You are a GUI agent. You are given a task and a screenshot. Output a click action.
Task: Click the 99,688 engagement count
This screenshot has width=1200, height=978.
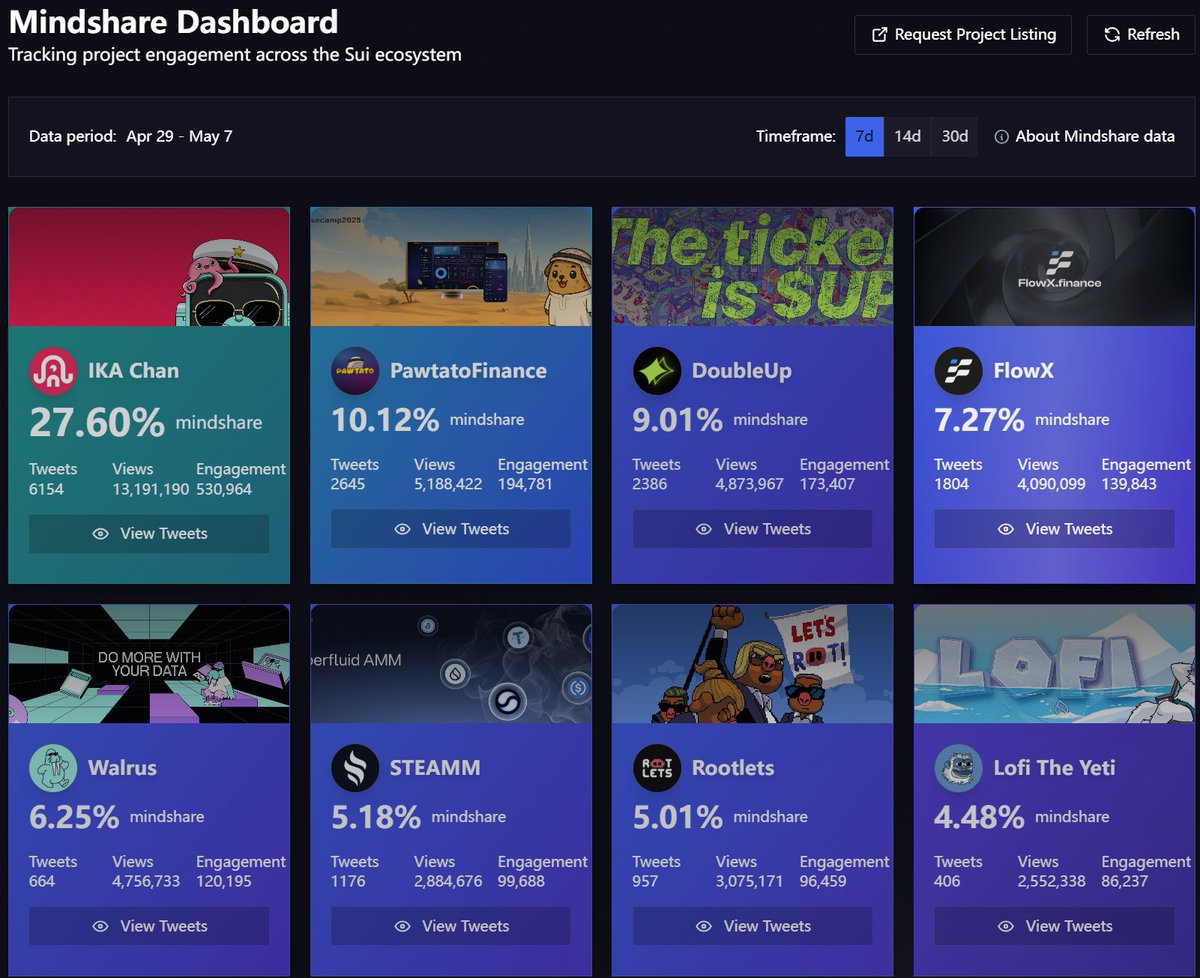(522, 881)
